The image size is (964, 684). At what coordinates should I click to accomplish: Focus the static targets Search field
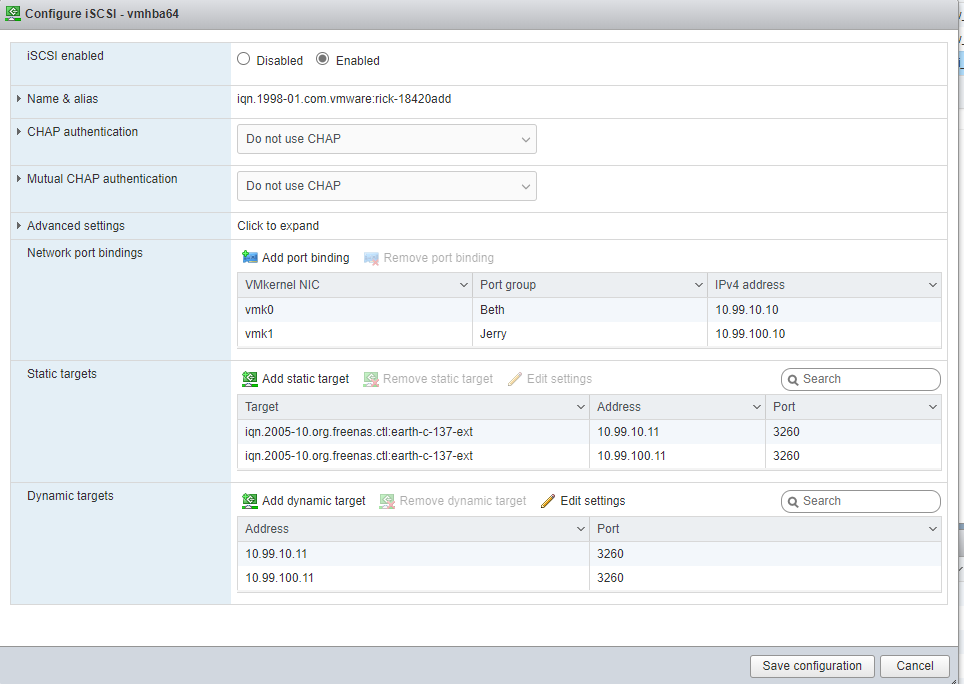pos(861,379)
